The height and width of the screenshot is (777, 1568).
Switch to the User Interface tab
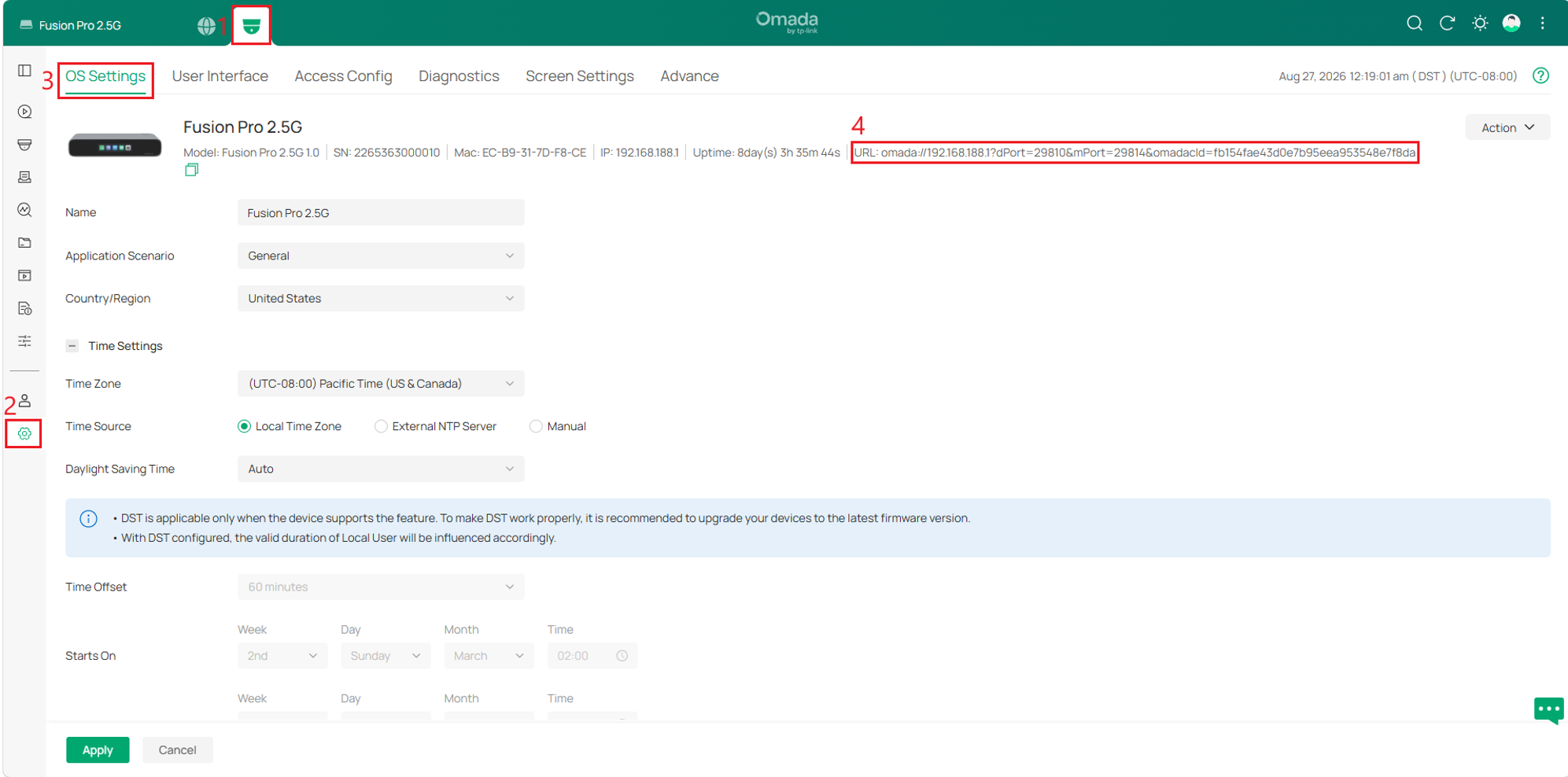(220, 76)
